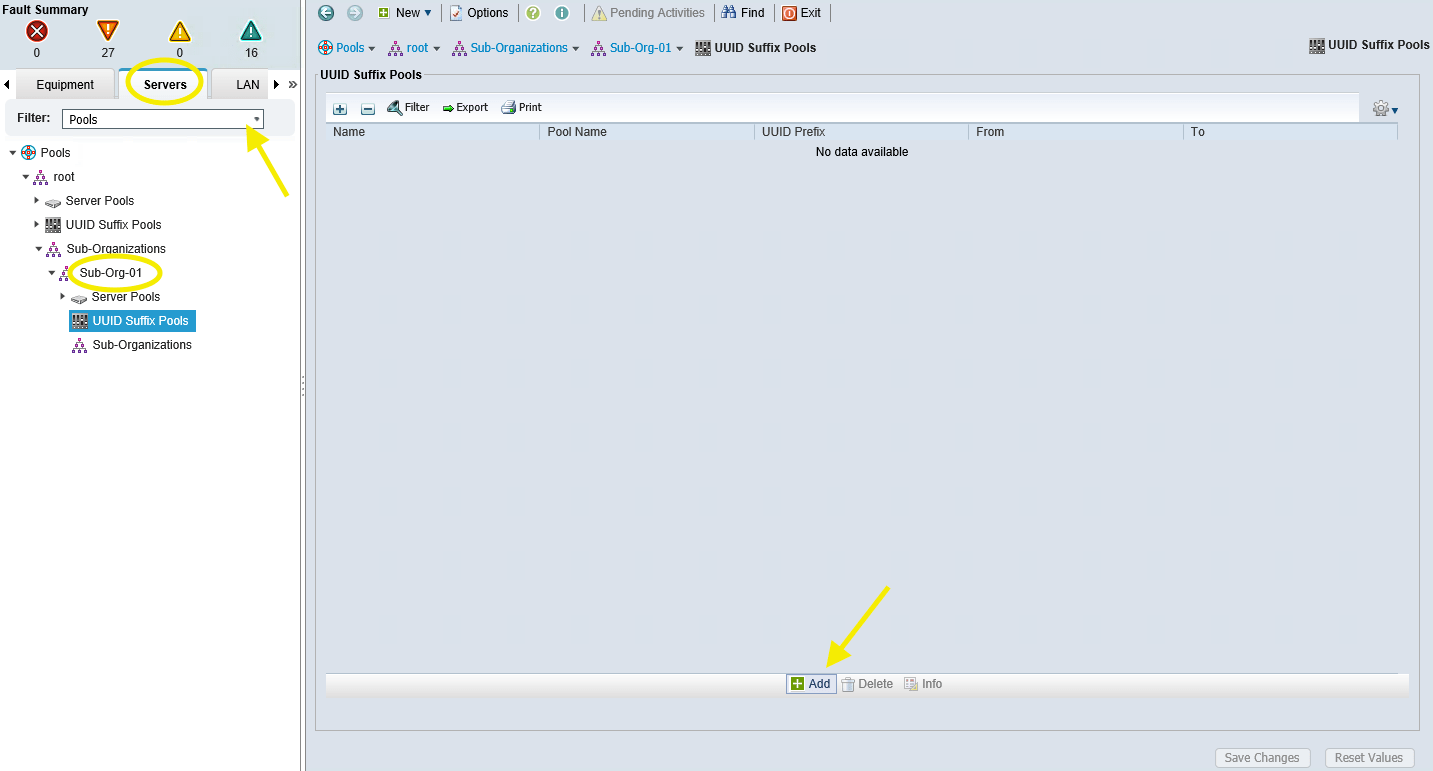Open the Options dialog
The width and height of the screenshot is (1433, 771).
479,12
